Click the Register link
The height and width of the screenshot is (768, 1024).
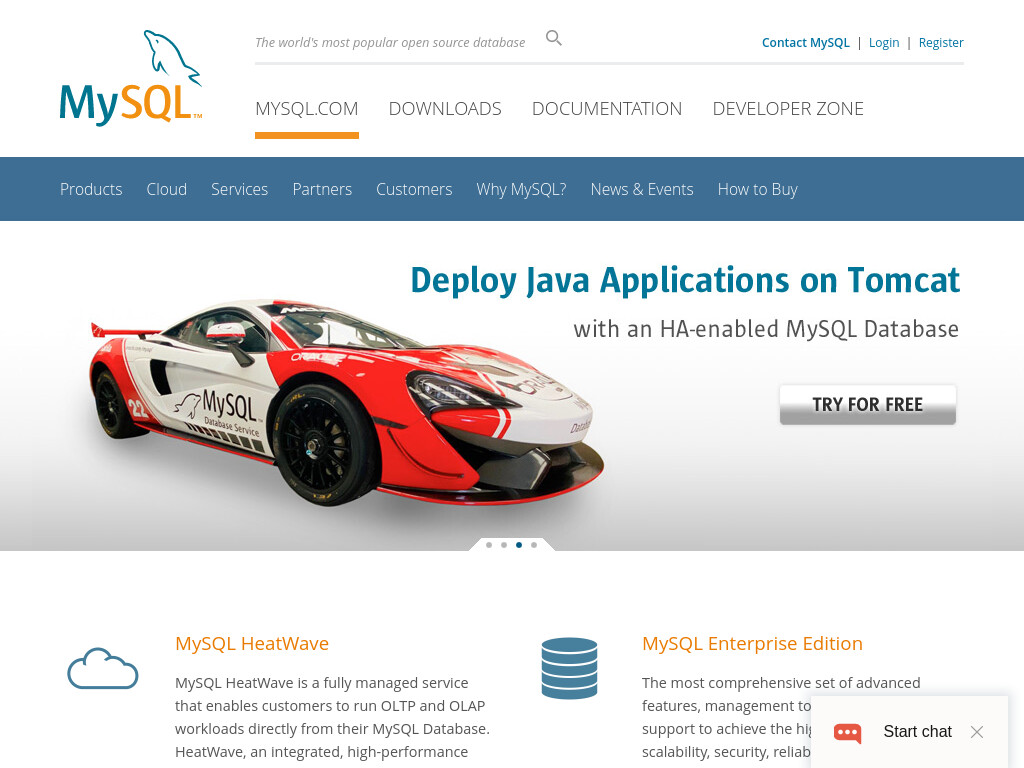coord(940,42)
